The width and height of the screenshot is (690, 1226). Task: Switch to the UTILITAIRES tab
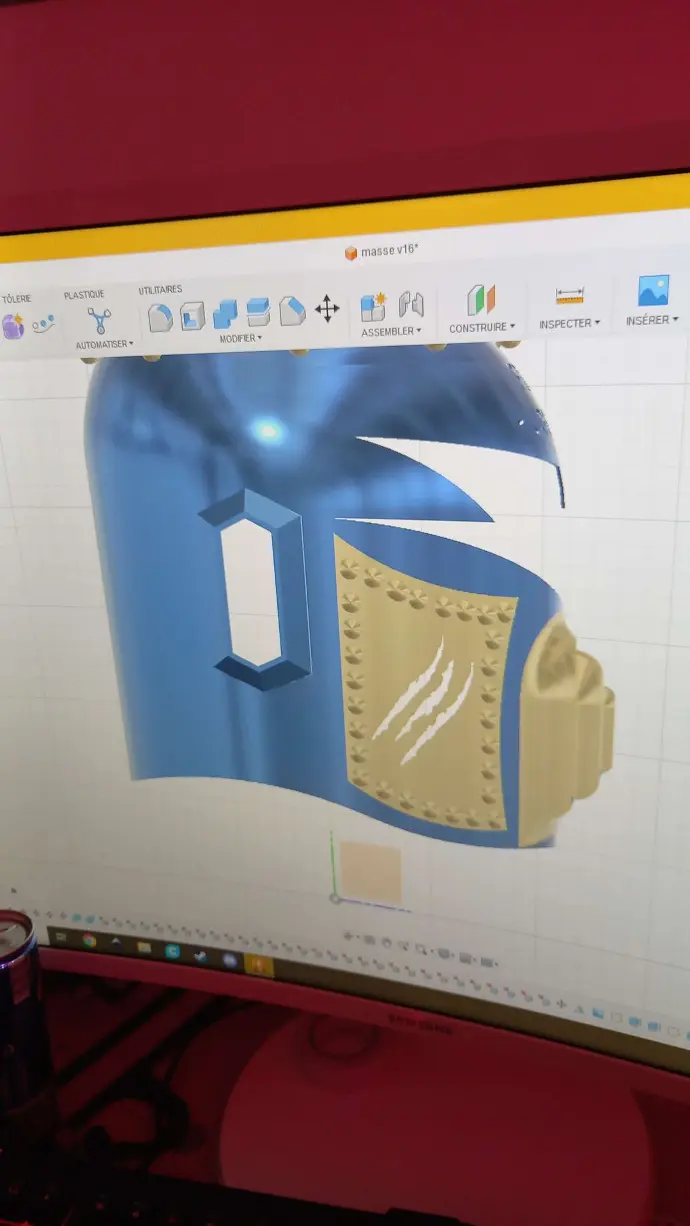[160, 290]
